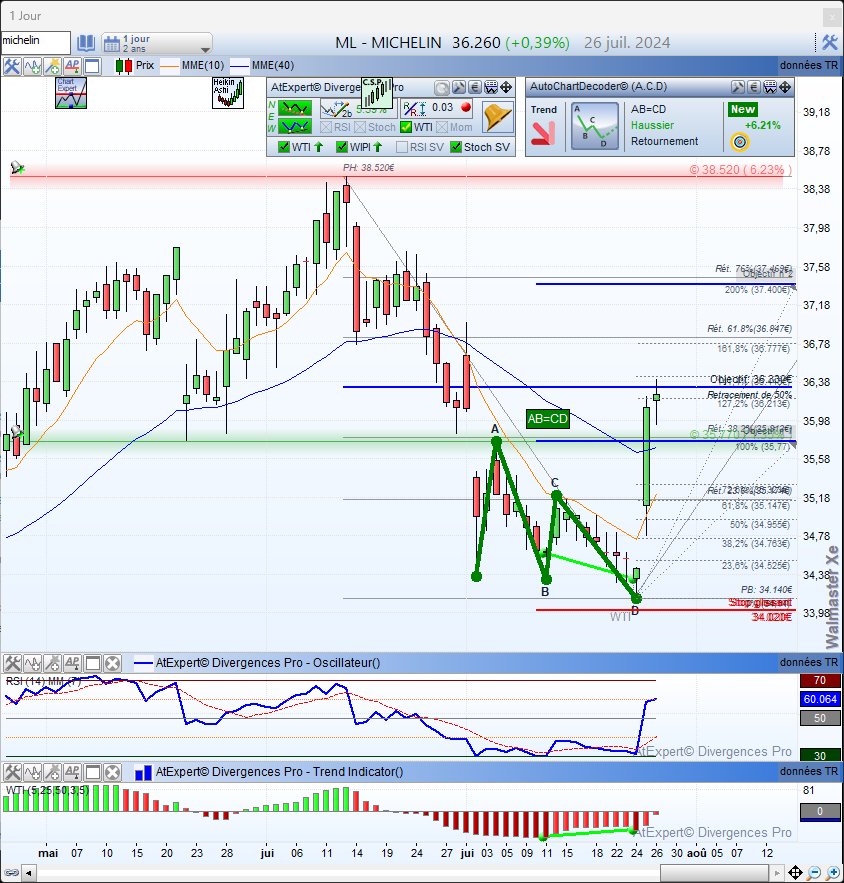The height and width of the screenshot is (883, 844).
Task: Click the euro icon in Divergences Pro header
Action: tap(475, 87)
